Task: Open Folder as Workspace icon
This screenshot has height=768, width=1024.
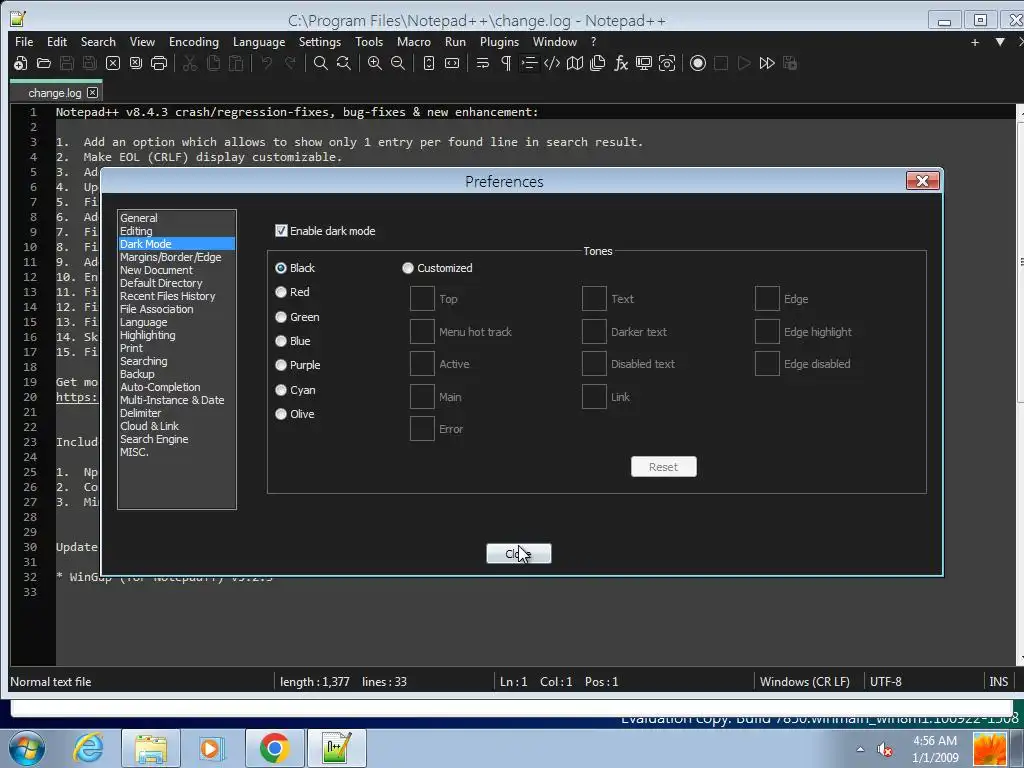Action: (644, 63)
